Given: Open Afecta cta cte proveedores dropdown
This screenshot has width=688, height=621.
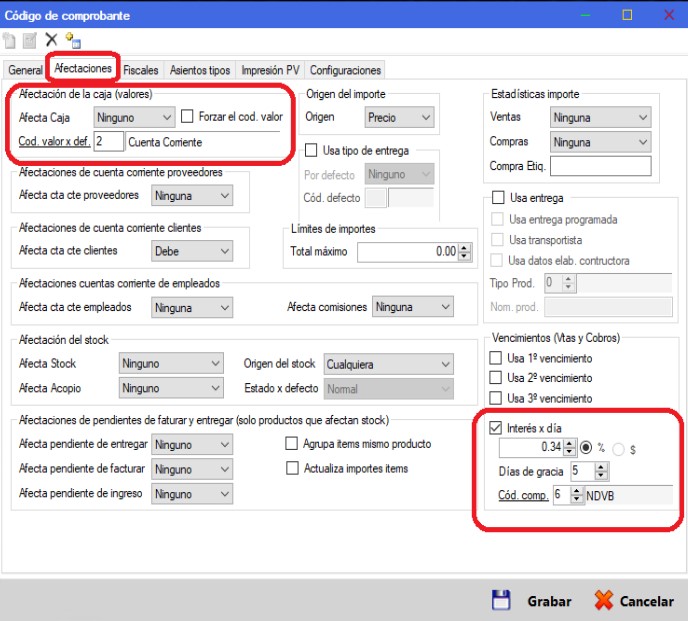Looking at the screenshot, I should [192, 196].
